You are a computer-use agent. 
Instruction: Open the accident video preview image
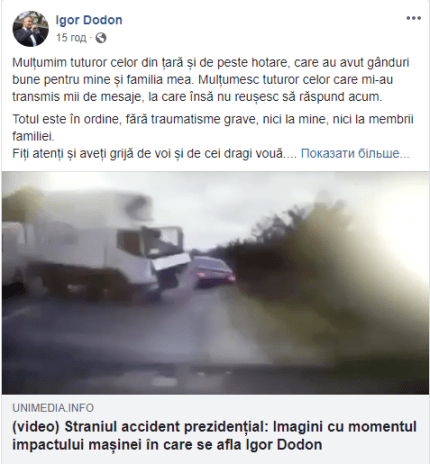tap(215, 283)
